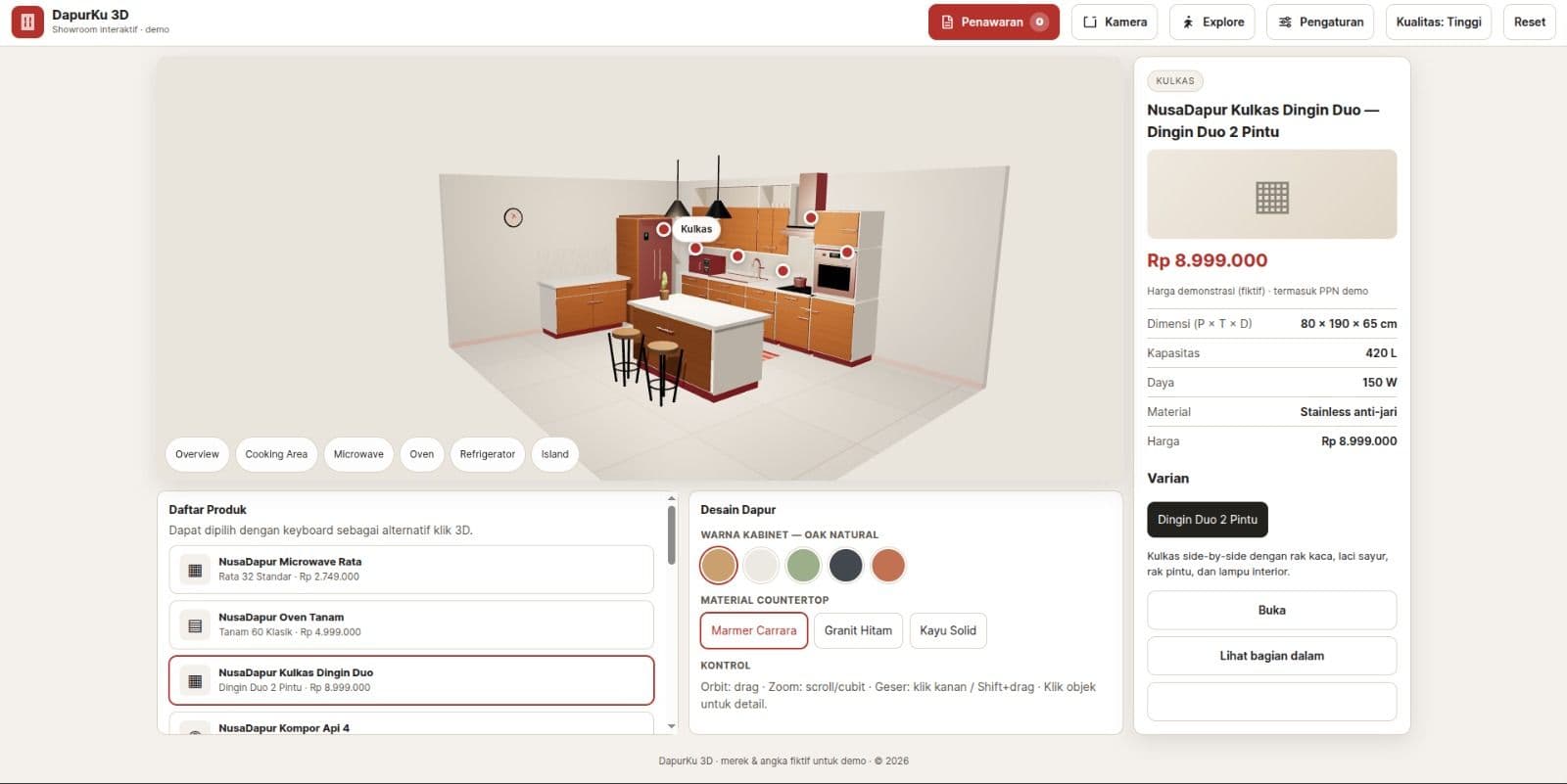Click the Daftar Produk panel heading
Image resolution: width=1567 pixels, height=784 pixels.
[208, 510]
